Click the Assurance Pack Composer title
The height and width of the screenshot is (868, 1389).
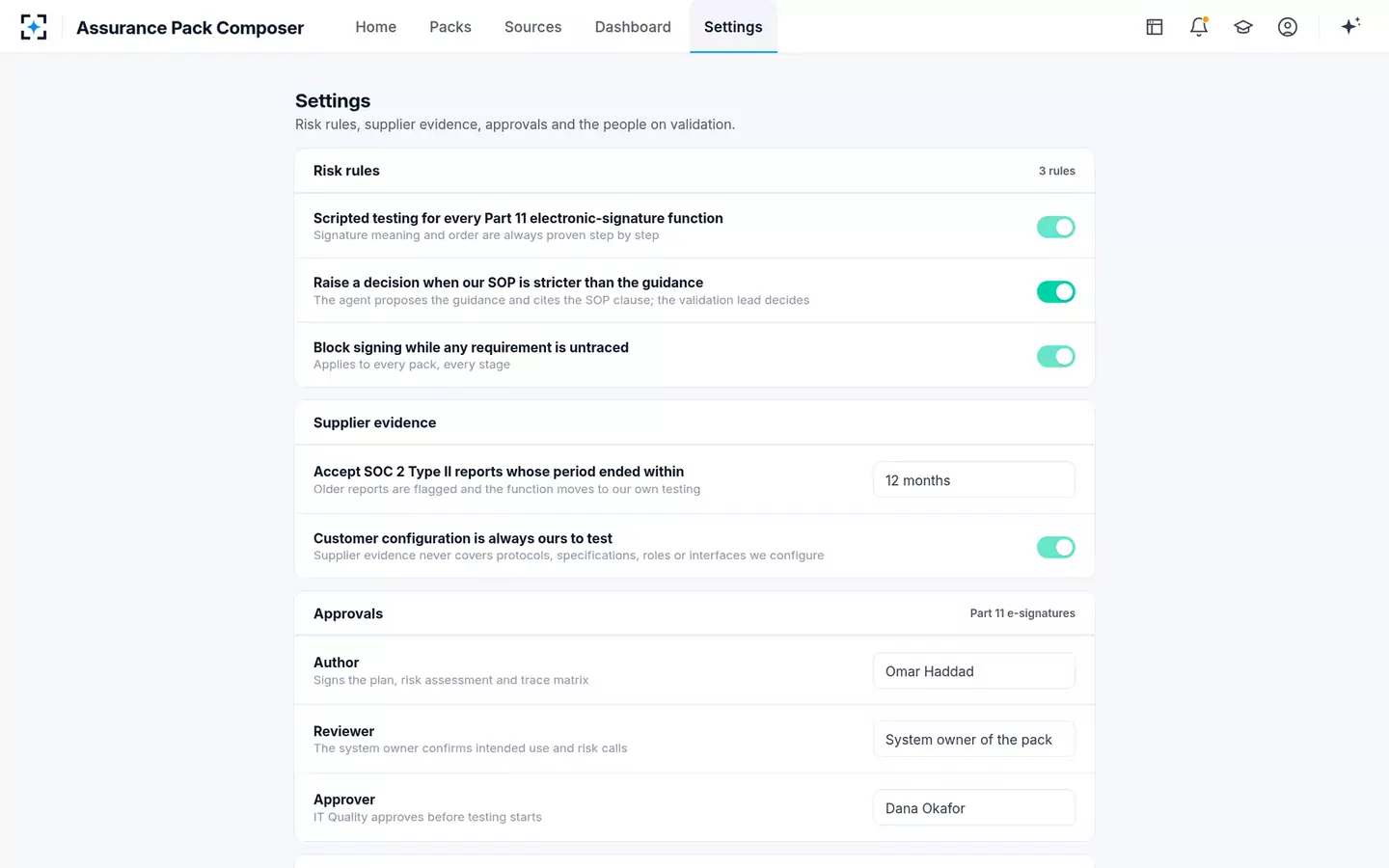coord(190,28)
